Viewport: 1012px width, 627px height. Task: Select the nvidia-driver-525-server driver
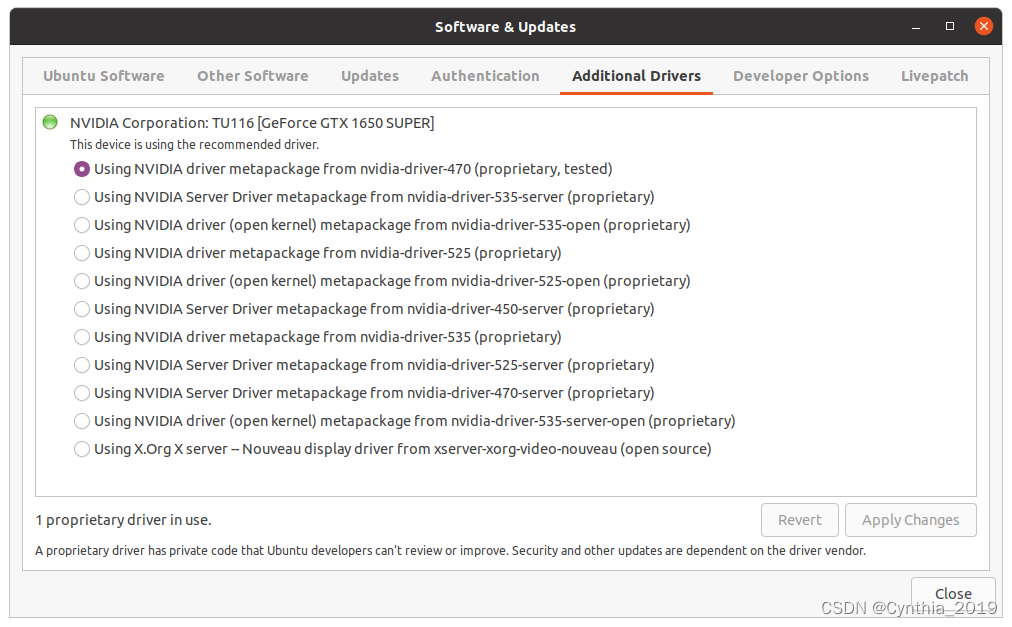(x=81, y=365)
